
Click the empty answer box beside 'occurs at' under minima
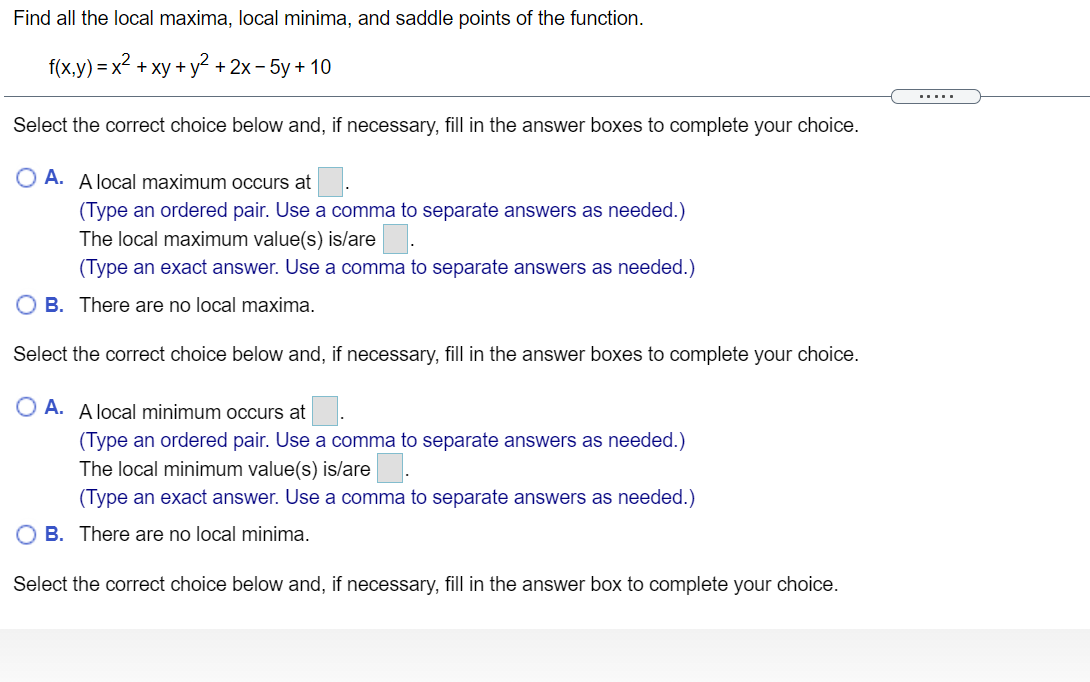point(325,411)
